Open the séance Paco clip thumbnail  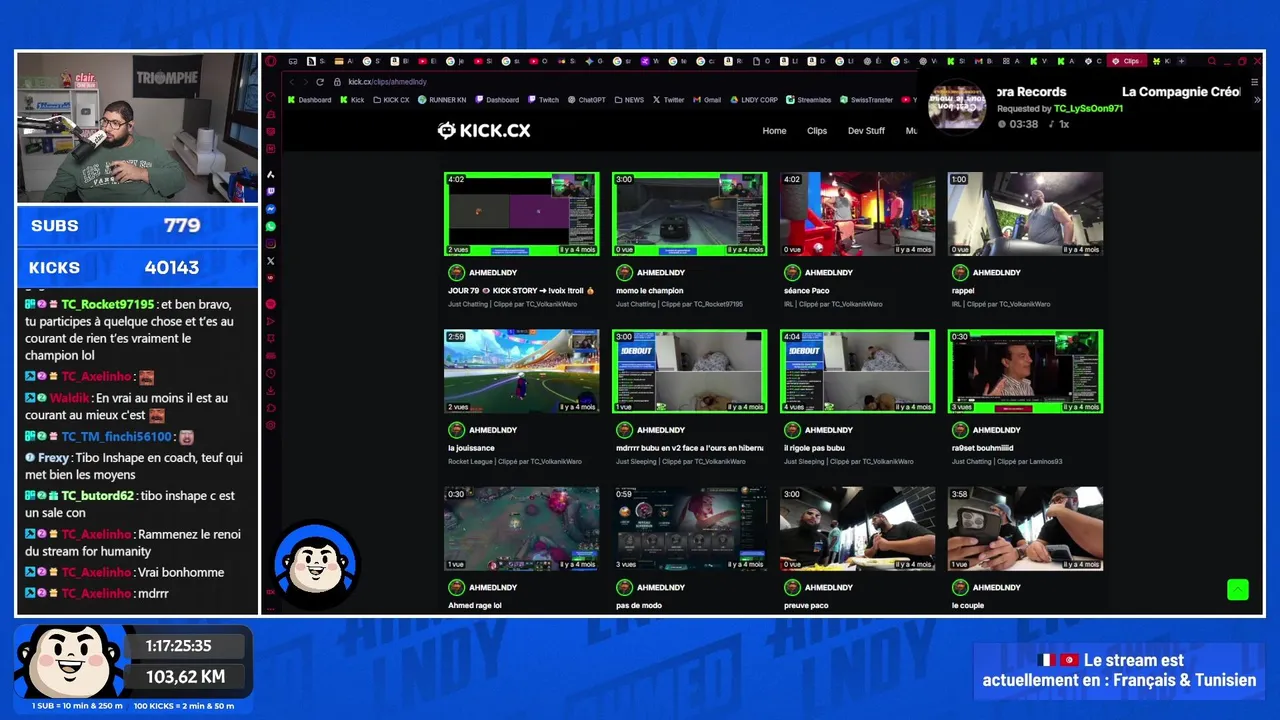857,214
